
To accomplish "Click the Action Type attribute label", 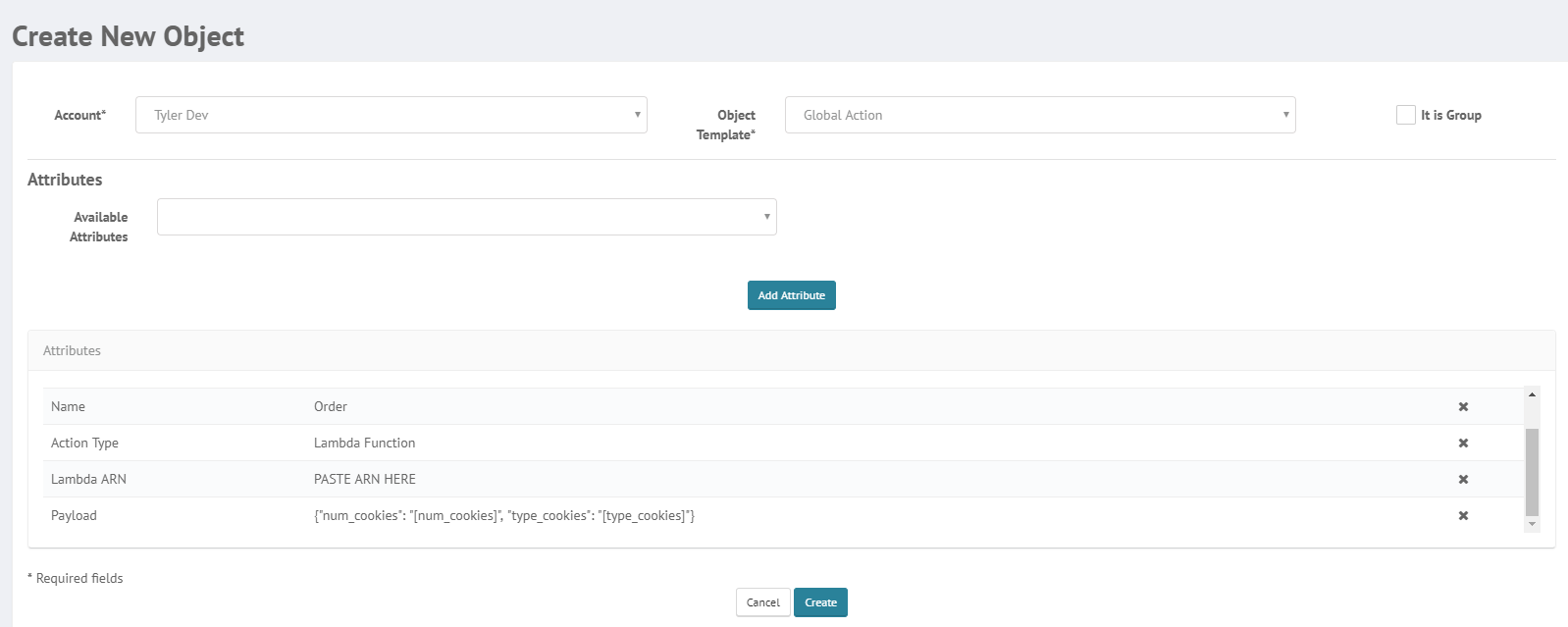I will tap(84, 443).
